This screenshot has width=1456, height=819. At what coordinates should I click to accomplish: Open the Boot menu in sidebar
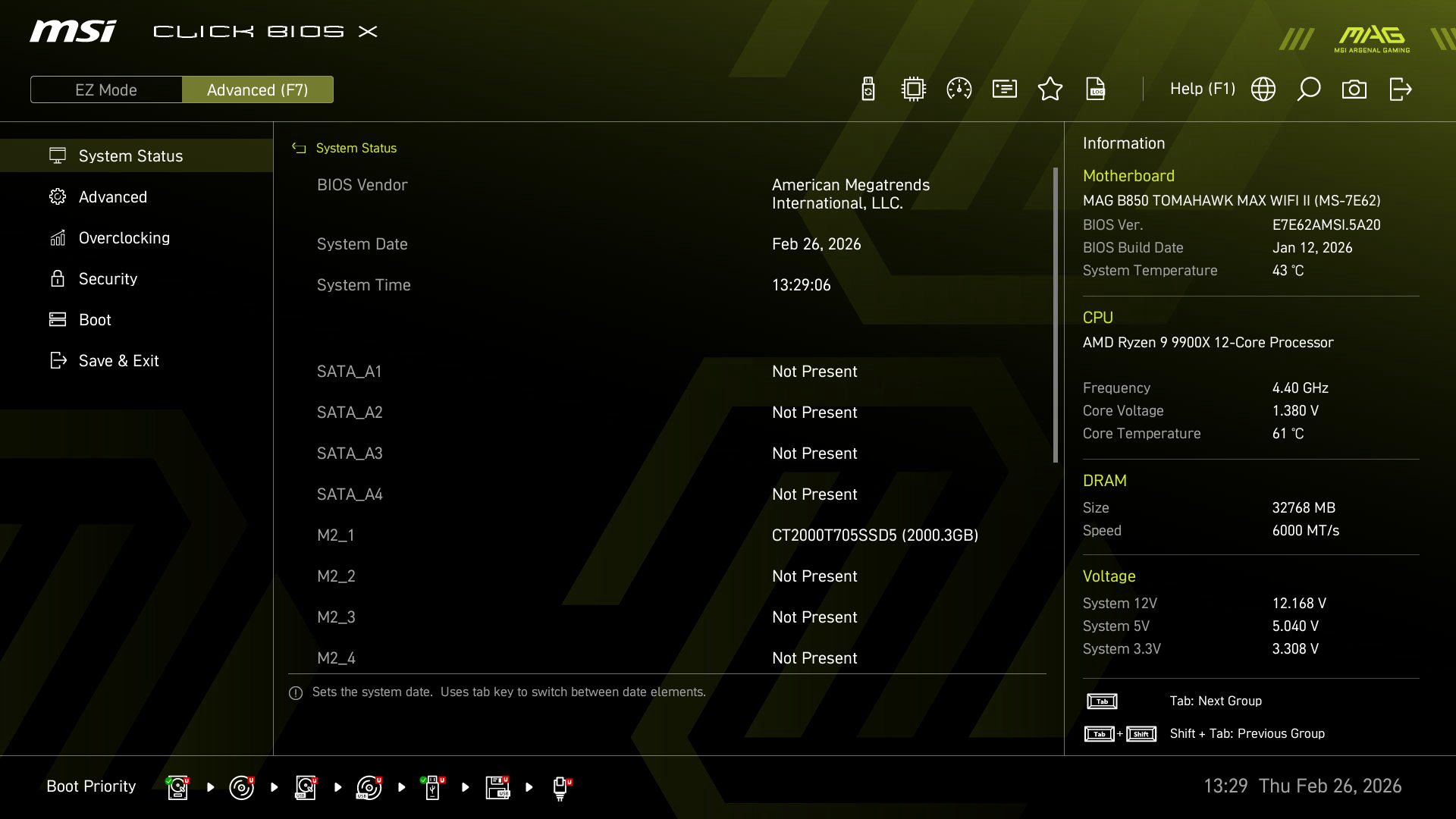coord(94,319)
